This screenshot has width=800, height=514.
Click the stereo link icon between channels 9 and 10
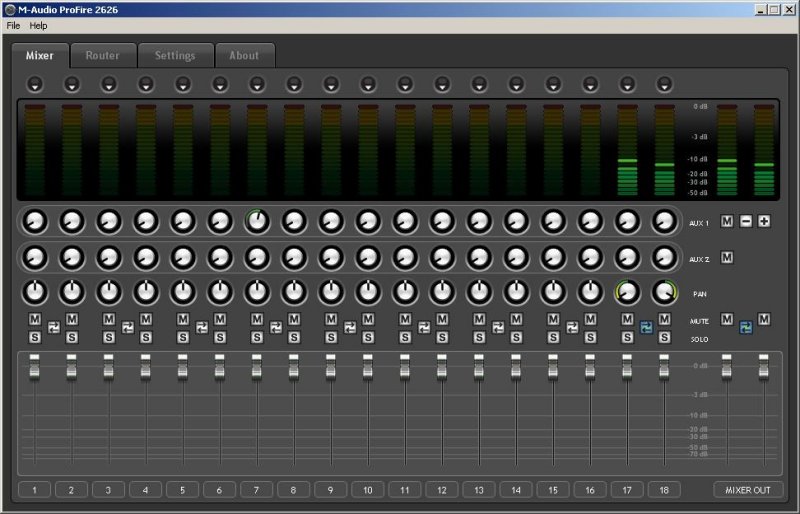349,328
